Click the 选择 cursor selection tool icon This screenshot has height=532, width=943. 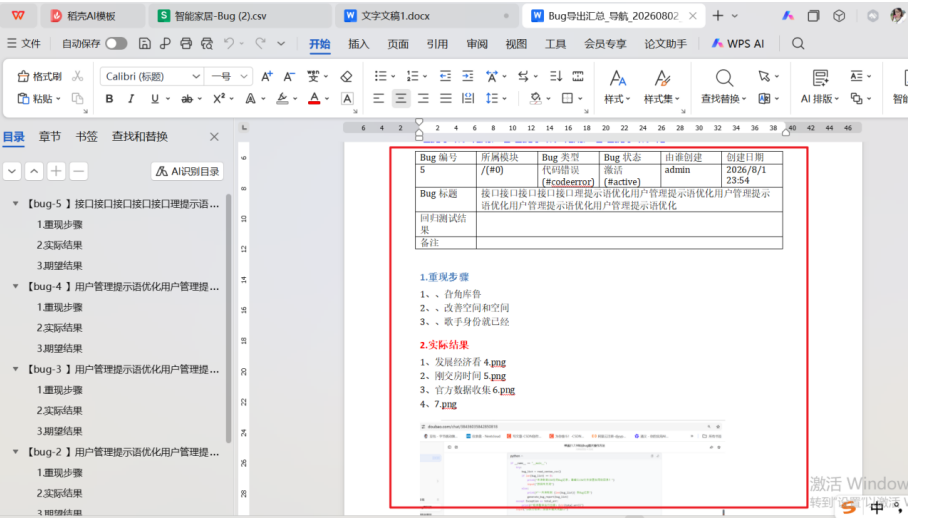pyautogui.click(x=764, y=76)
